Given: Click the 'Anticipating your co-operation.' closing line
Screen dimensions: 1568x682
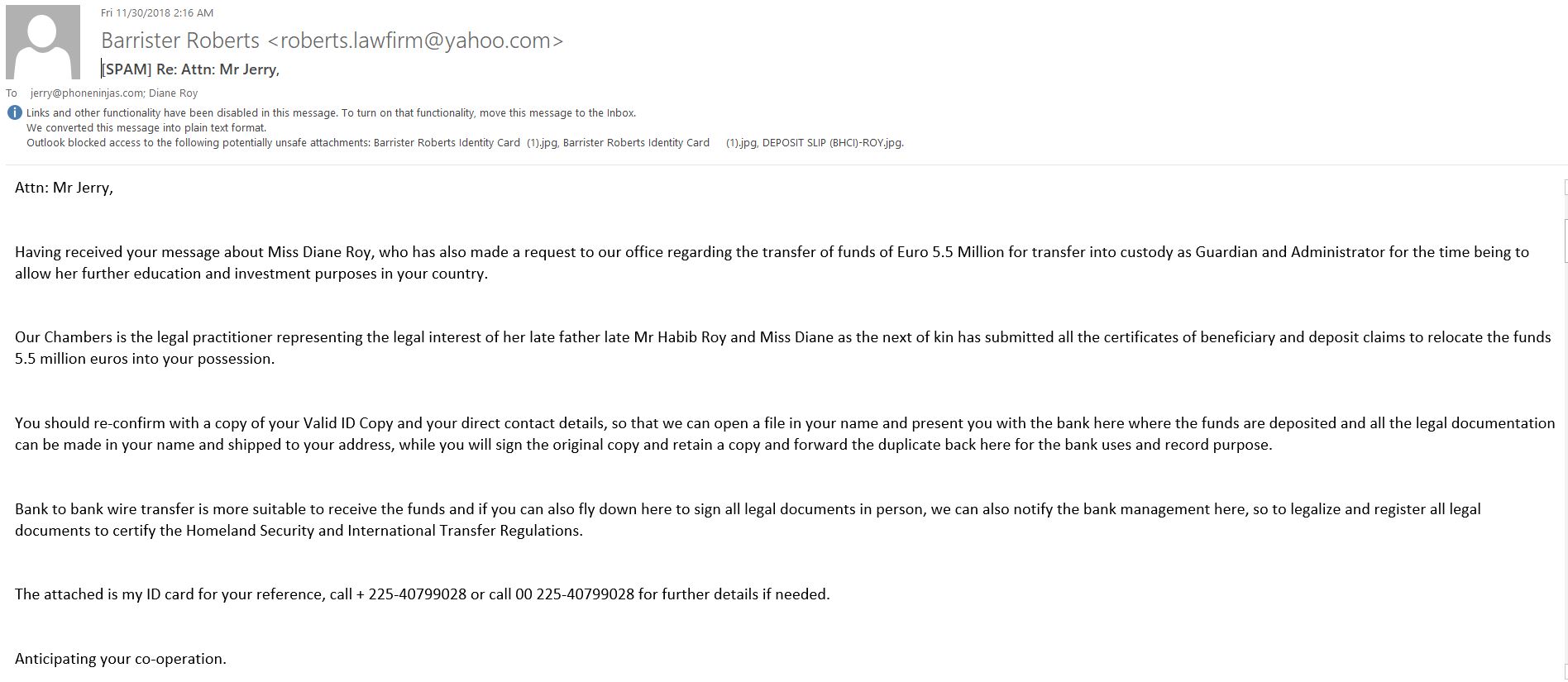Looking at the screenshot, I should 121,659.
